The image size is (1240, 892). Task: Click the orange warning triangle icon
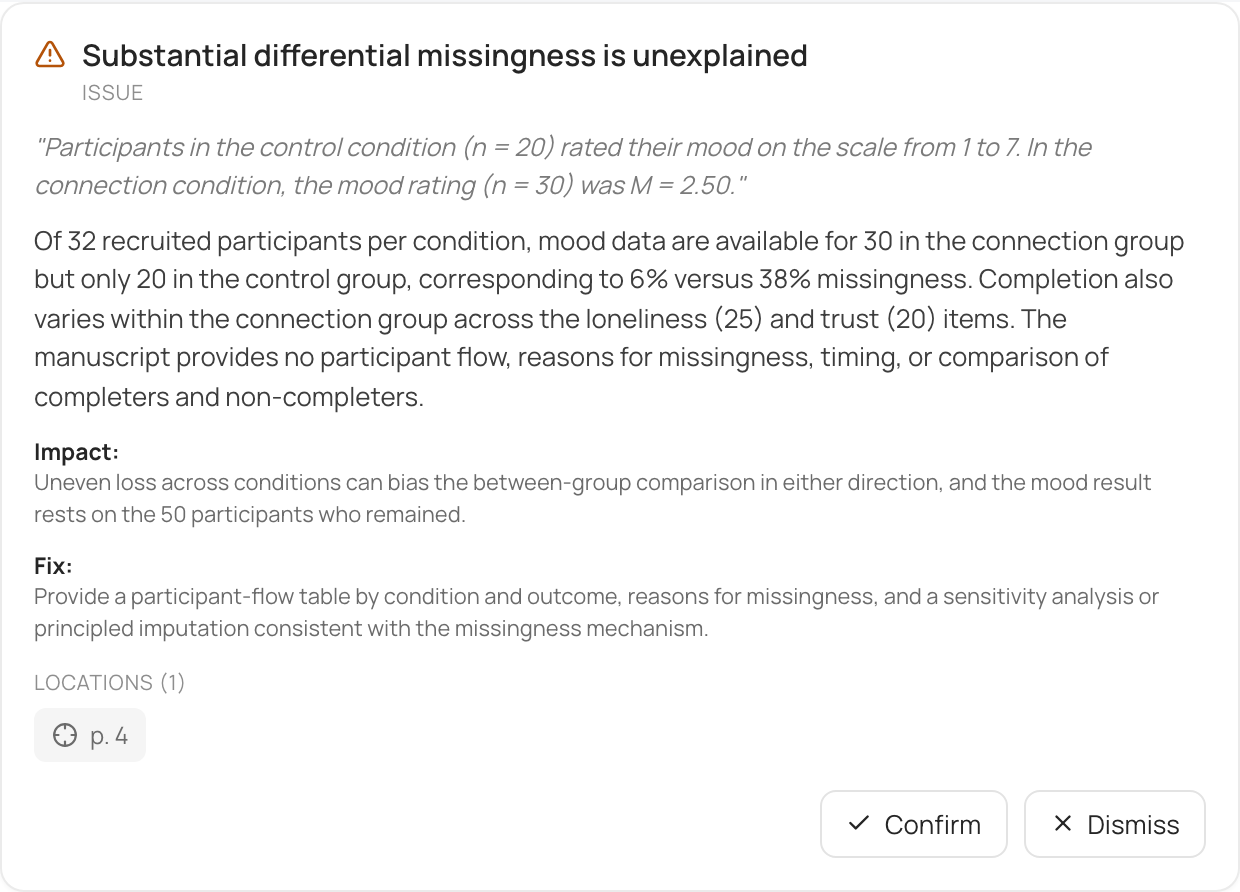(x=50, y=55)
